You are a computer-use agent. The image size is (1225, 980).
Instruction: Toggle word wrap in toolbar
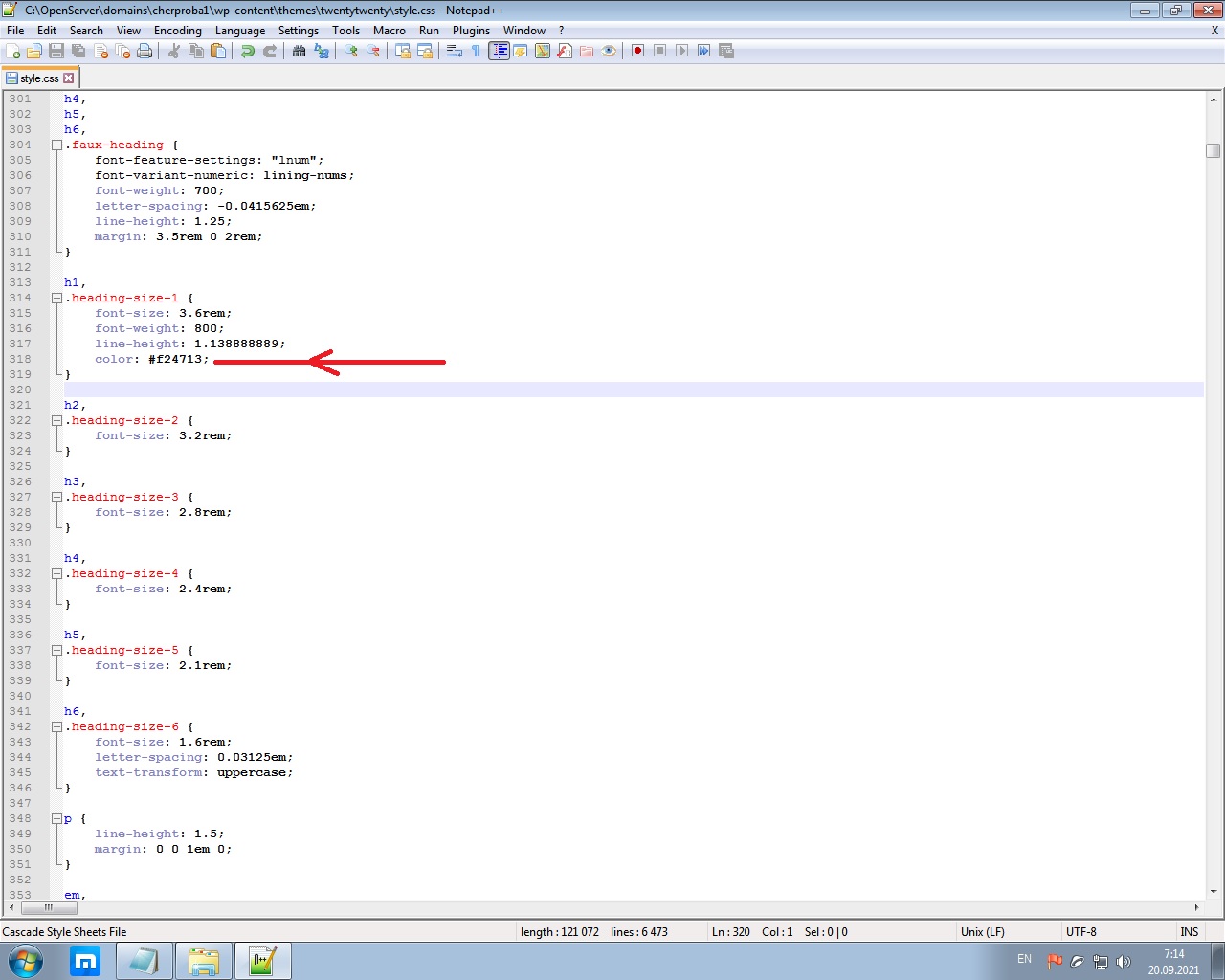click(455, 51)
